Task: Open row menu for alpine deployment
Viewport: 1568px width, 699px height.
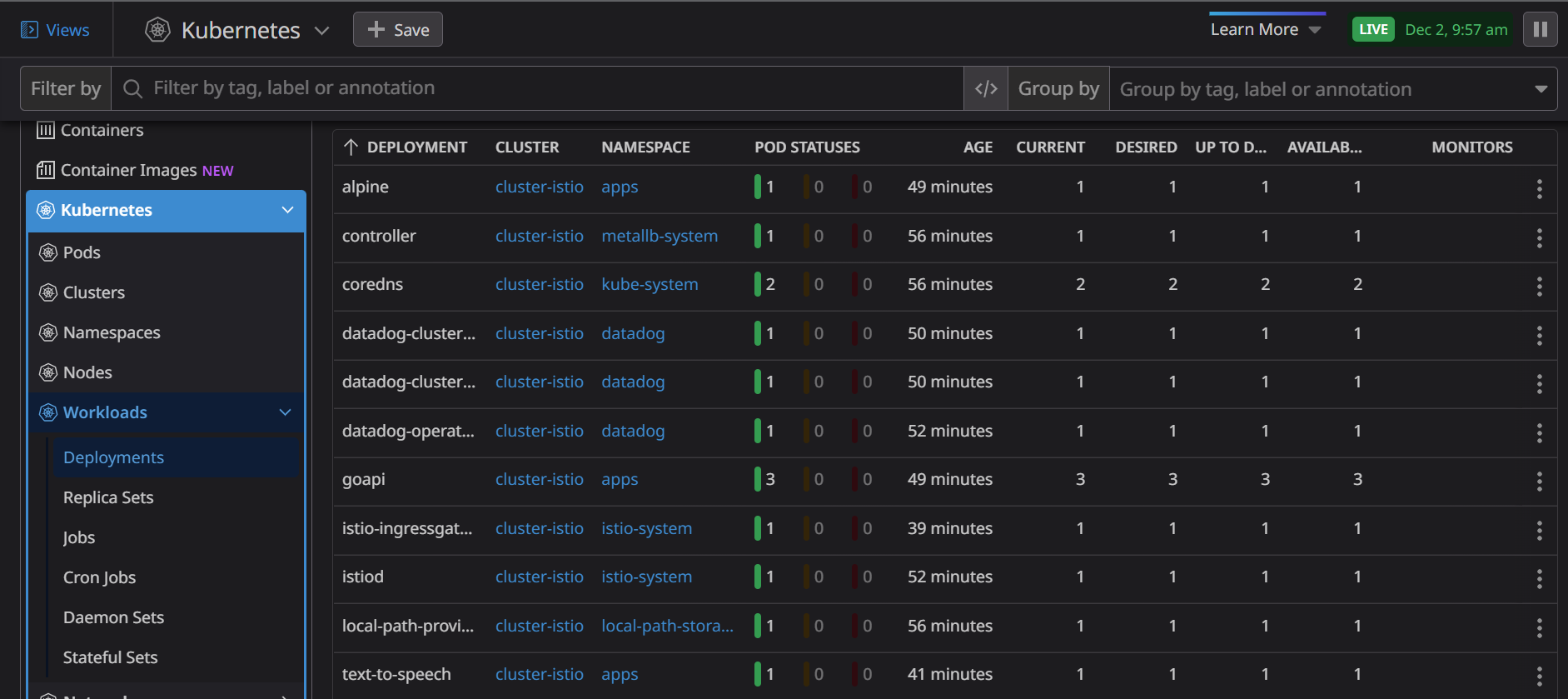Action: 1539,189
